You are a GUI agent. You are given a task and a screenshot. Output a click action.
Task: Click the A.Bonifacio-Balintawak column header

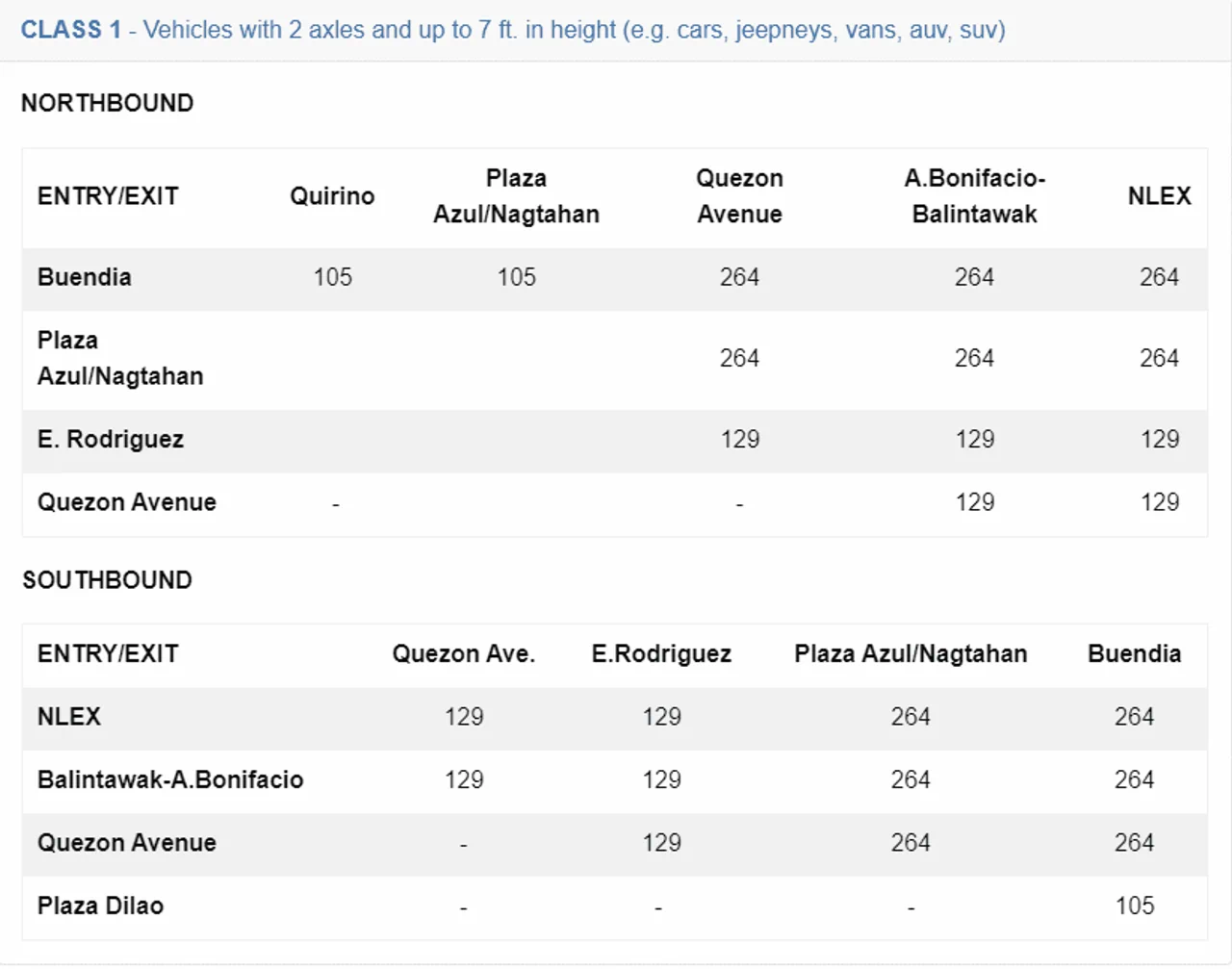[974, 196]
